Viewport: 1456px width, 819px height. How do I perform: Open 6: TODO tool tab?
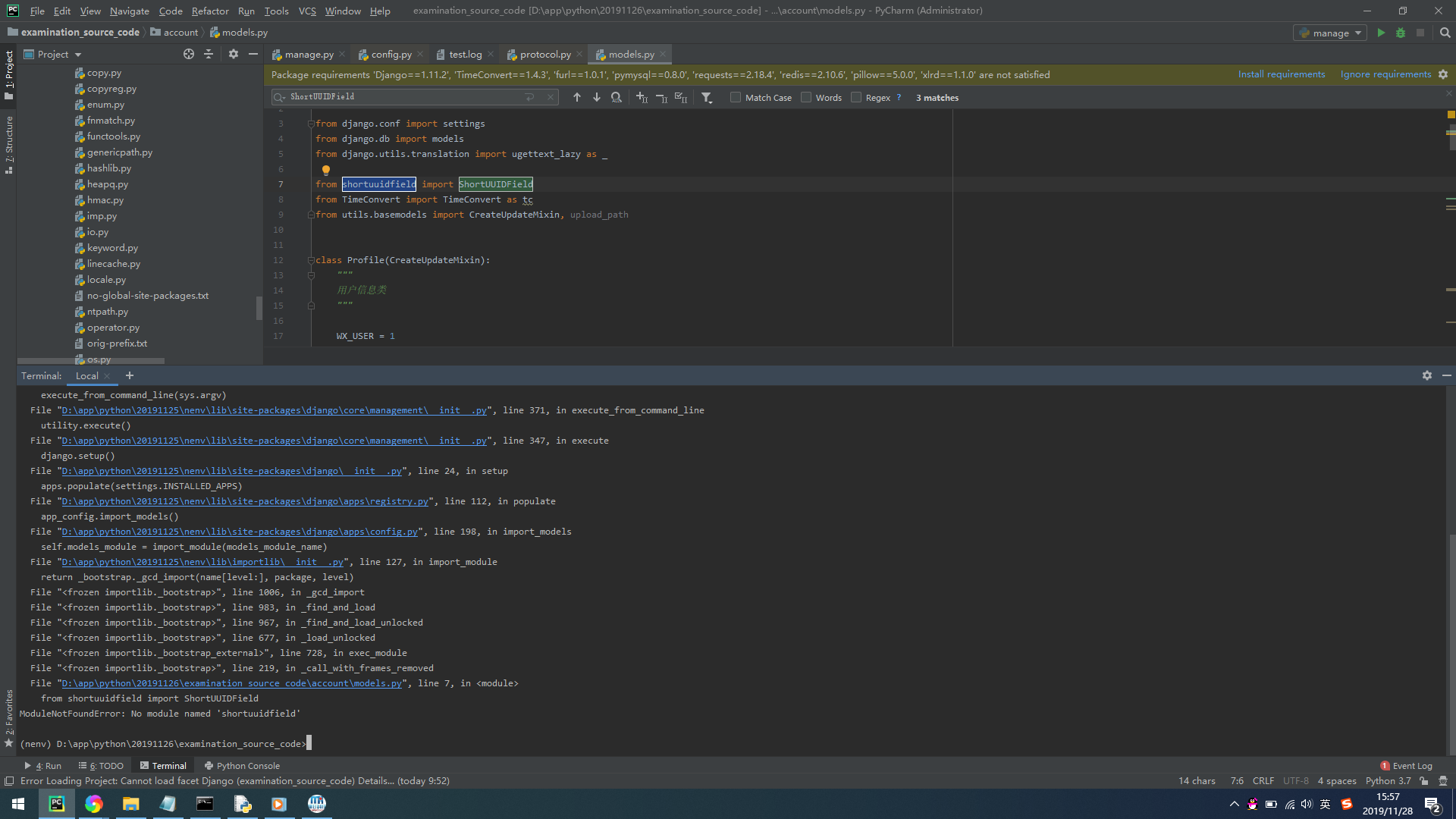[101, 765]
